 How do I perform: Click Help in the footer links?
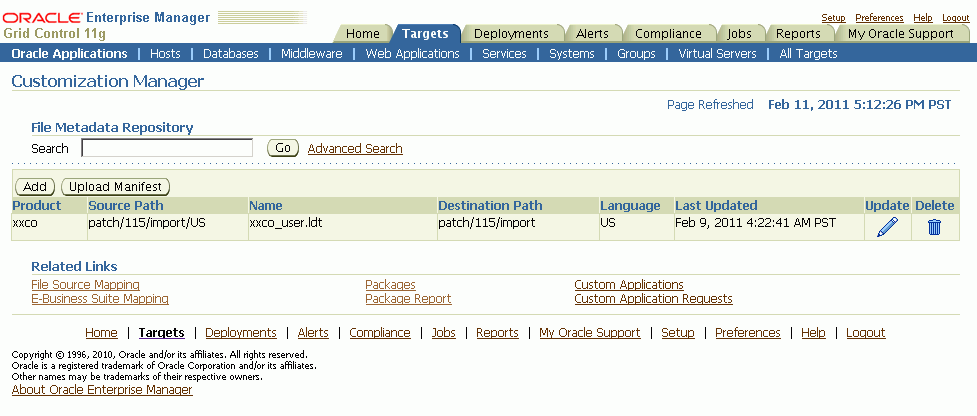click(x=813, y=333)
